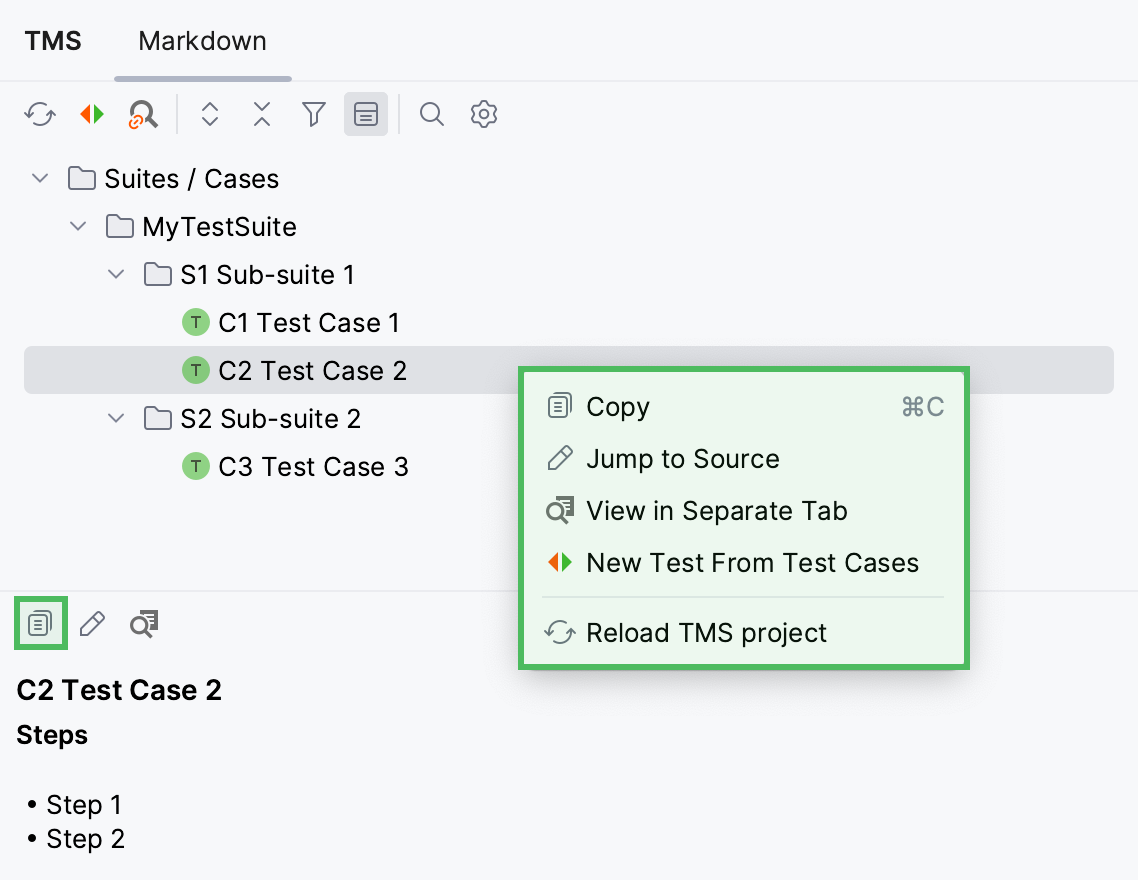Select Reload TMS project from the context menu
The height and width of the screenshot is (880, 1138).
pos(706,632)
